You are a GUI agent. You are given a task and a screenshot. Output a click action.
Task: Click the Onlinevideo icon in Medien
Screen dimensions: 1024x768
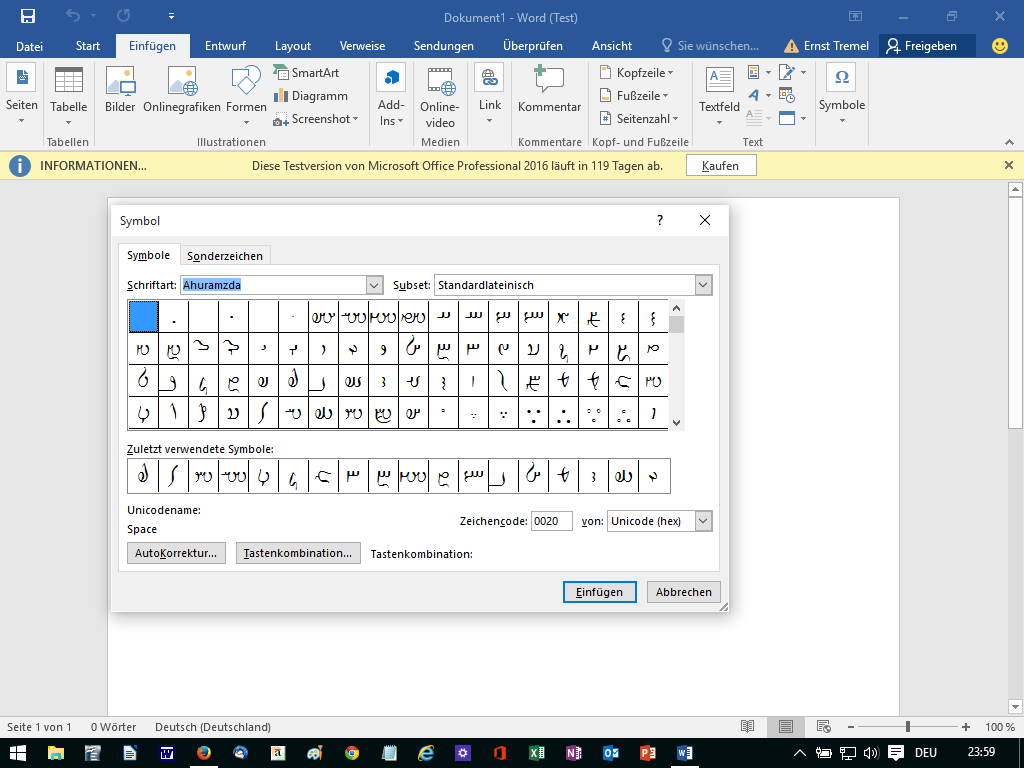click(440, 82)
